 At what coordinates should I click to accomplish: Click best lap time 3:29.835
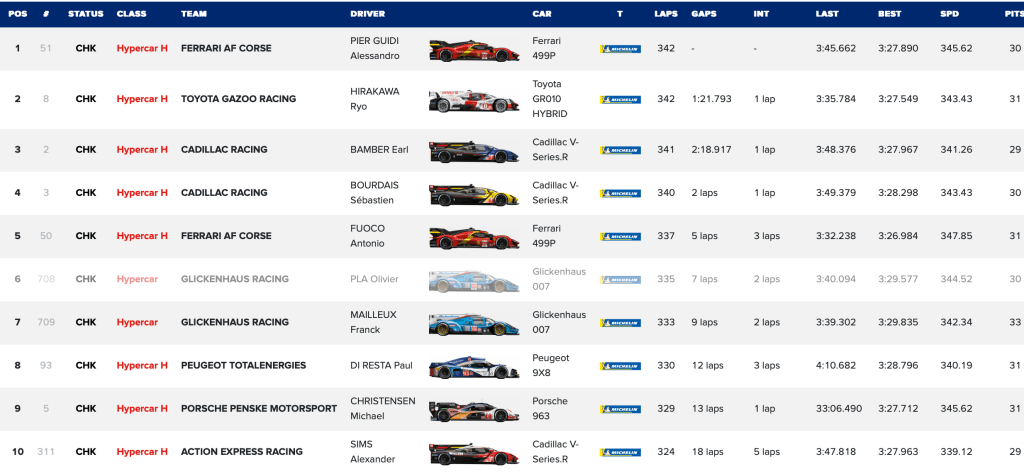point(898,322)
